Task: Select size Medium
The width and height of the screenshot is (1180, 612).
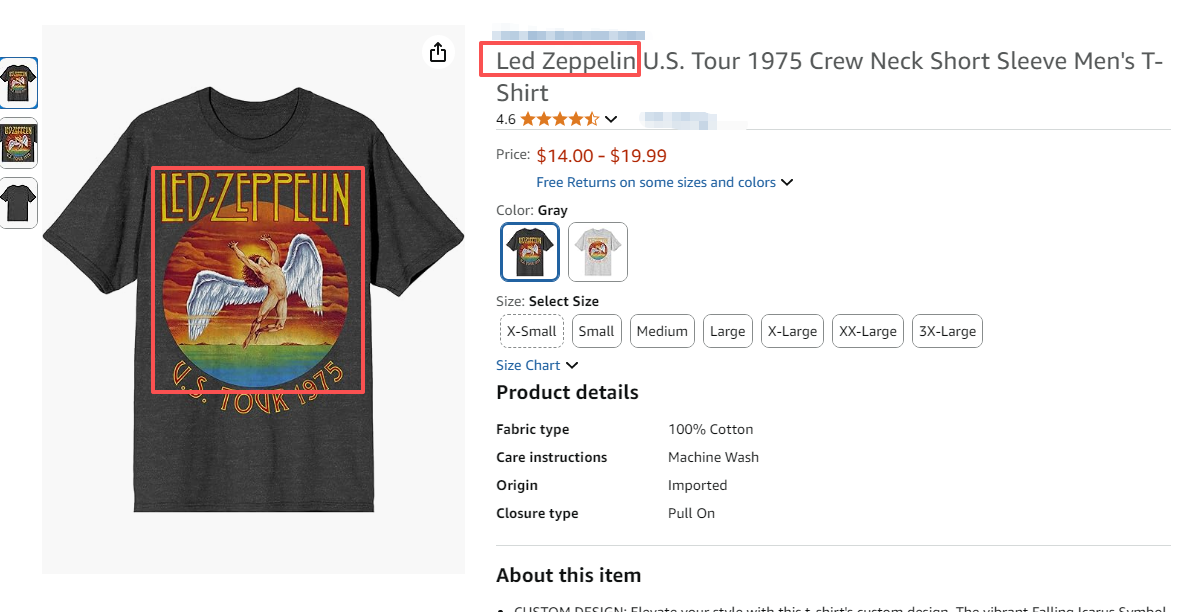Action: click(662, 331)
